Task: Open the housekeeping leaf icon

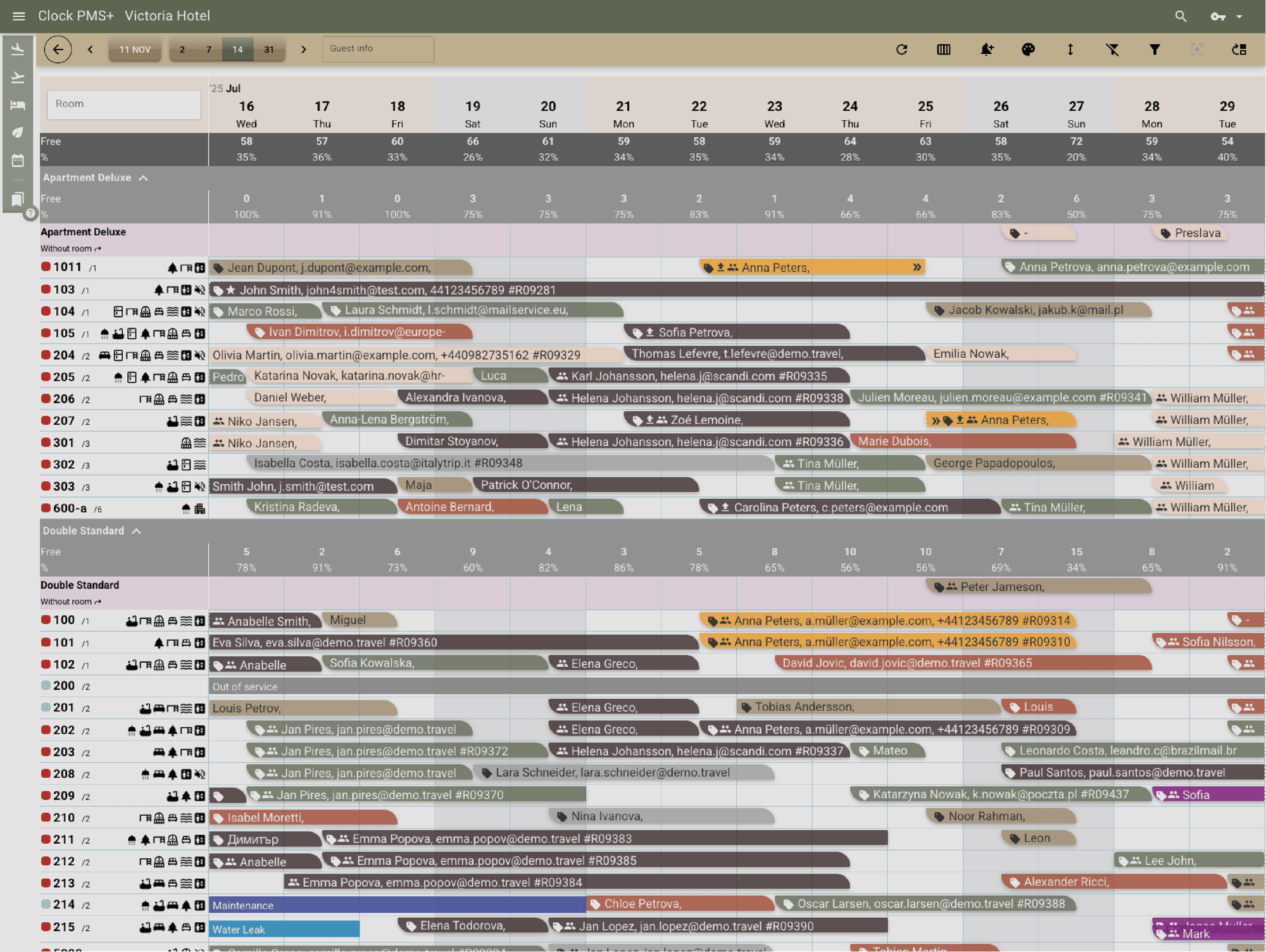Action: point(18,132)
